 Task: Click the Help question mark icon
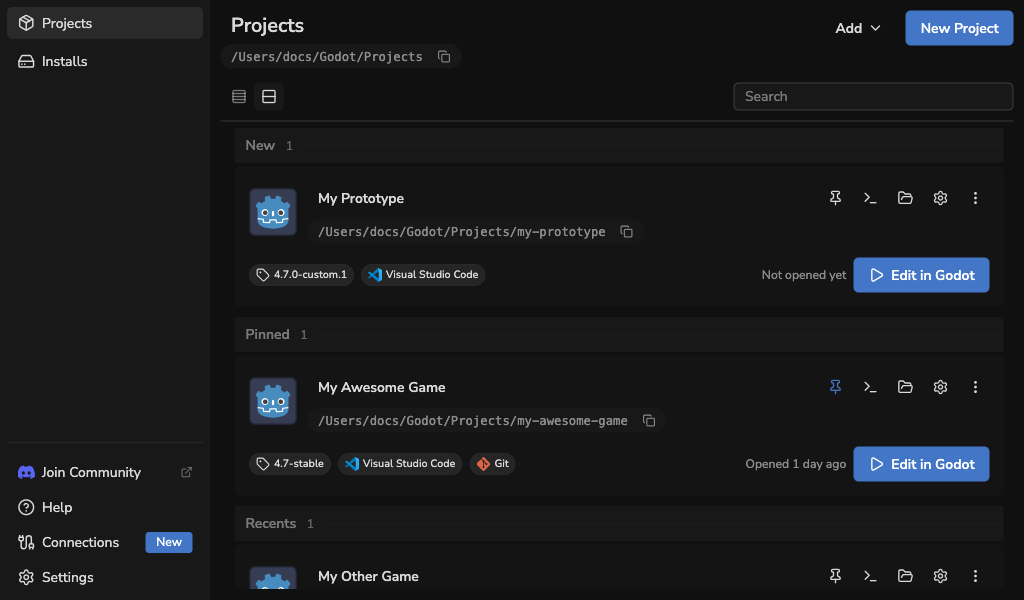(x=26, y=507)
